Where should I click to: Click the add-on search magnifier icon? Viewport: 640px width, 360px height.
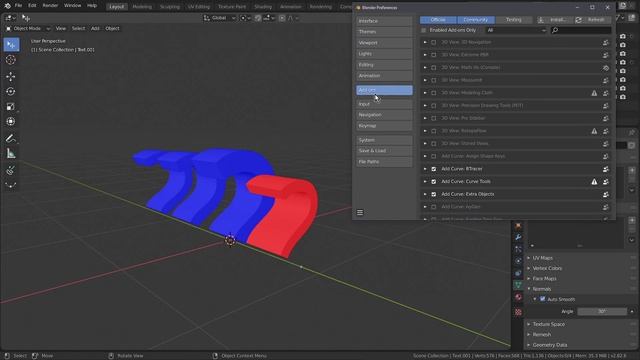(555, 30)
